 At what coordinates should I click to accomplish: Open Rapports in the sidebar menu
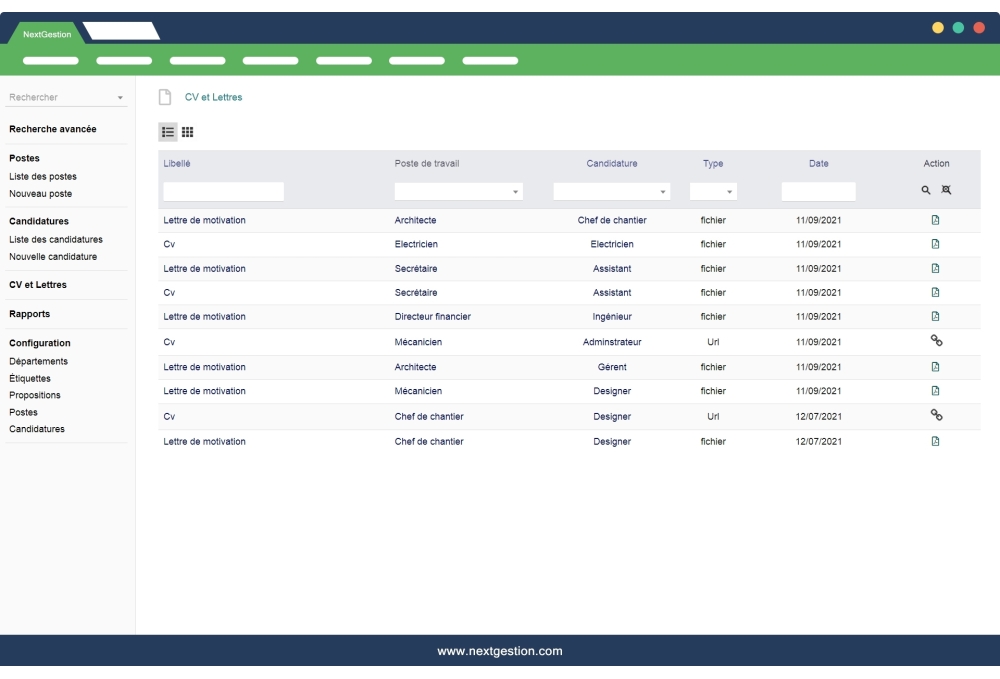pyautogui.click(x=30, y=314)
